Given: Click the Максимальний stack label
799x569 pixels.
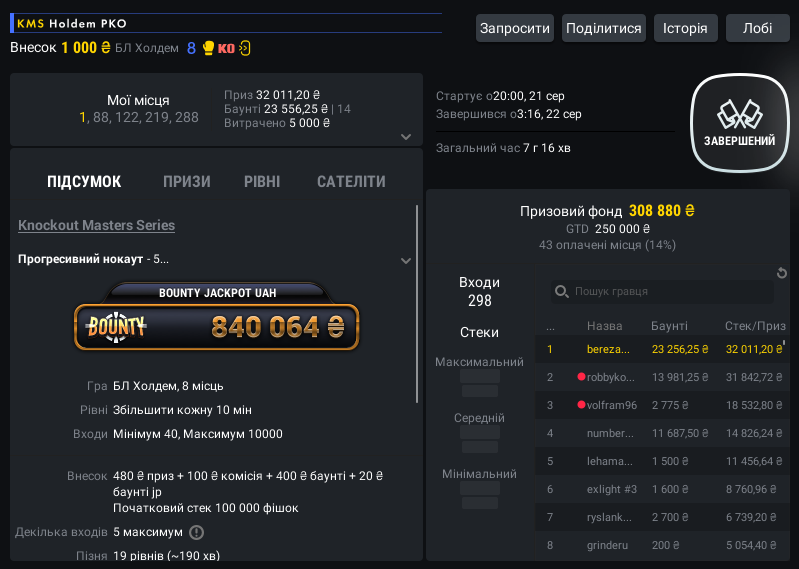Looking at the screenshot, I should pos(480,362).
